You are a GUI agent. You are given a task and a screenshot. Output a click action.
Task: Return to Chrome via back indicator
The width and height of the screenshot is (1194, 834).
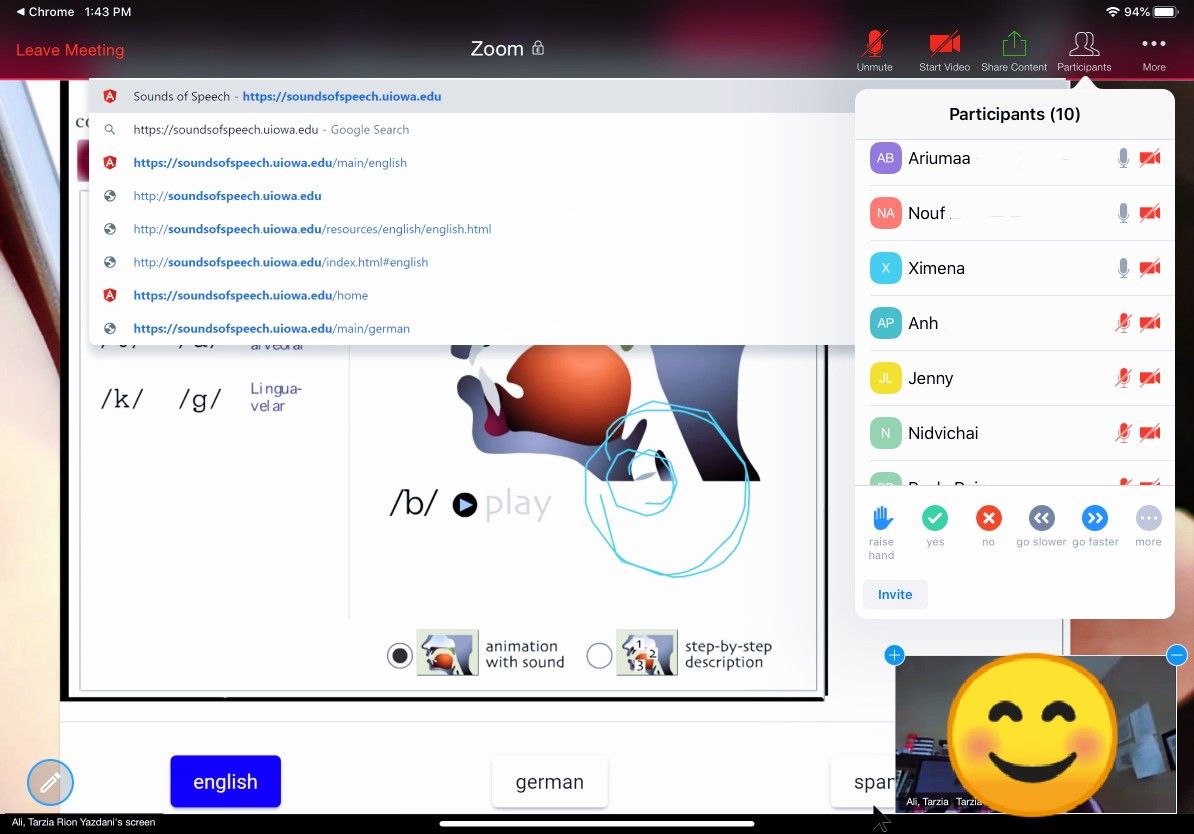[x=45, y=12]
